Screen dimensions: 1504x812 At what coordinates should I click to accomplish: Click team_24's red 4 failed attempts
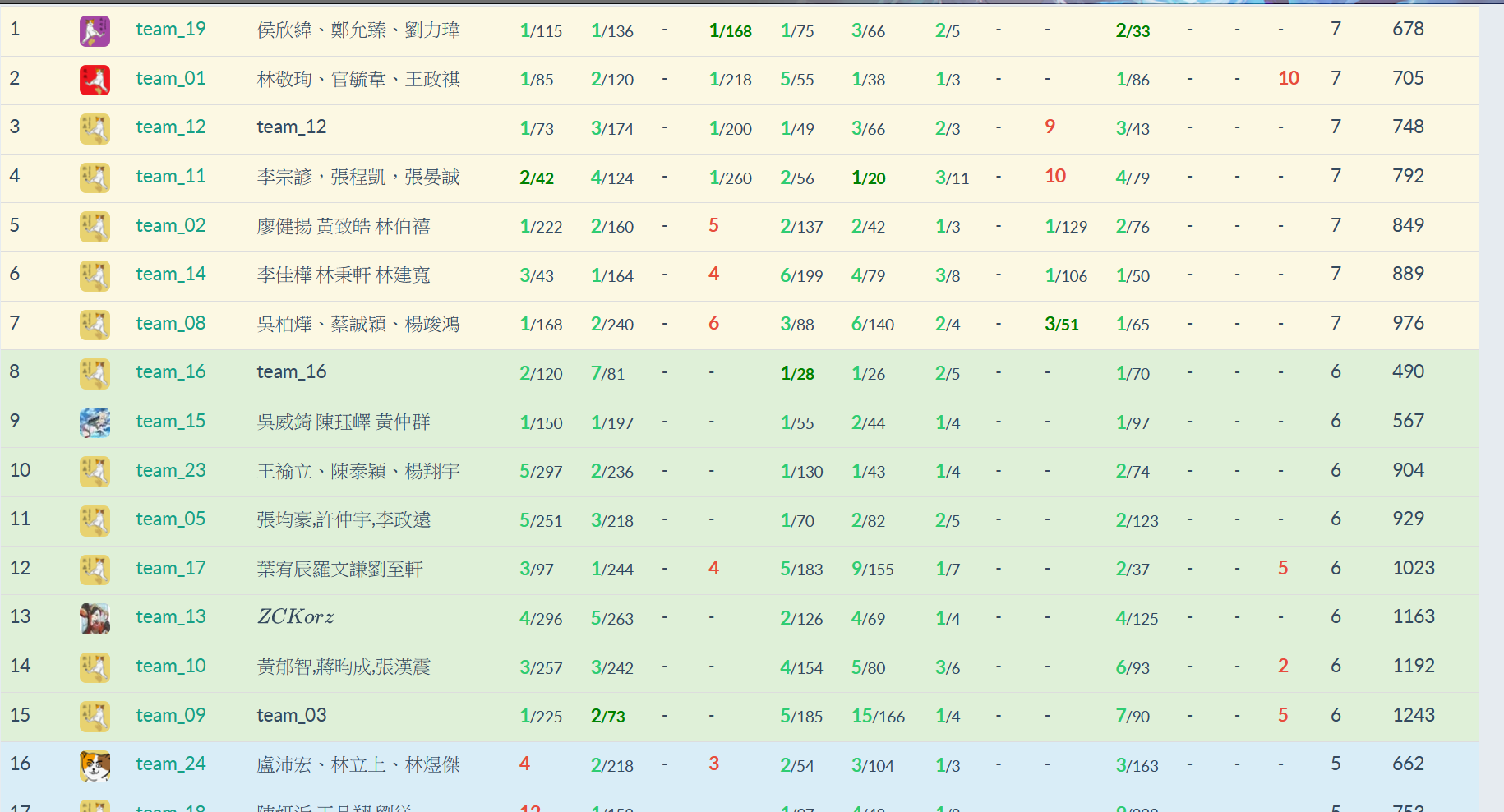524,764
